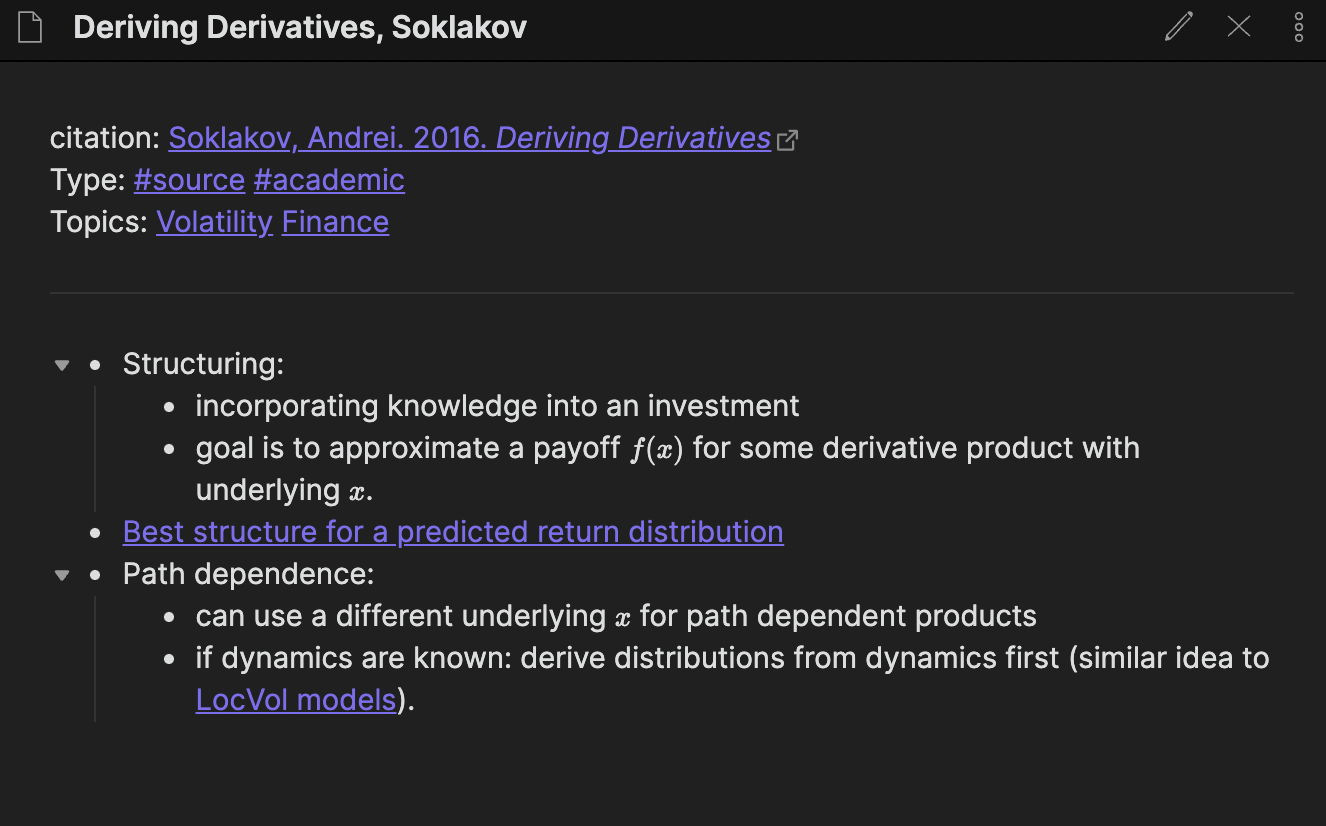Collapse the Path dependence bullet section

(62, 575)
